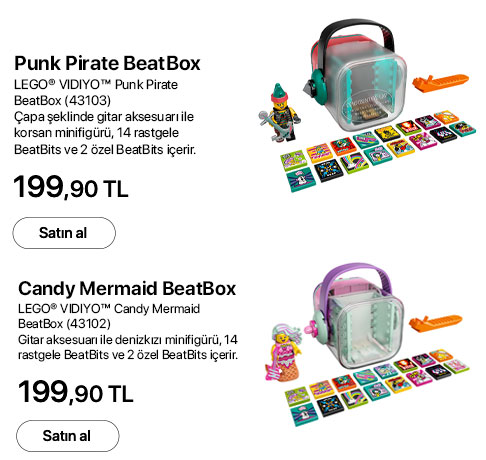
Task: Click the Candy Mermaid description text with 43102
Action: pos(128,331)
